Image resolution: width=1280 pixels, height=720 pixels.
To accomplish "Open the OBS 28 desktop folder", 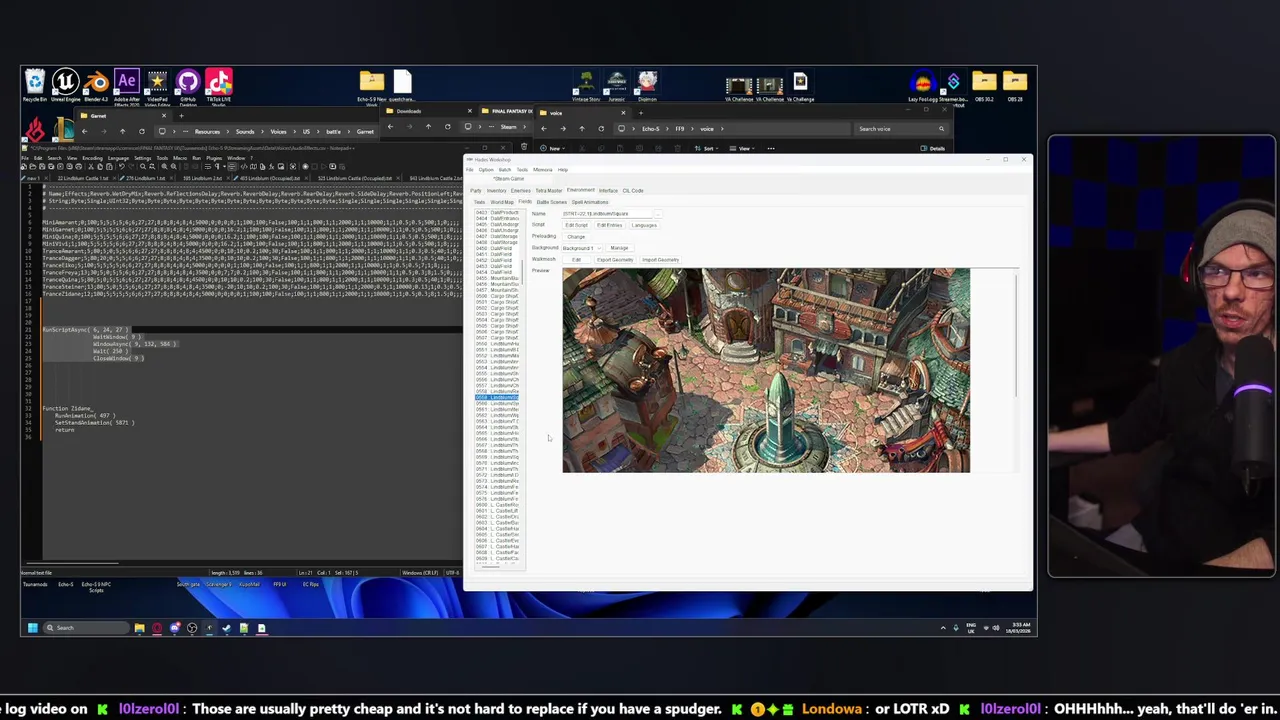I will pos(1015,86).
